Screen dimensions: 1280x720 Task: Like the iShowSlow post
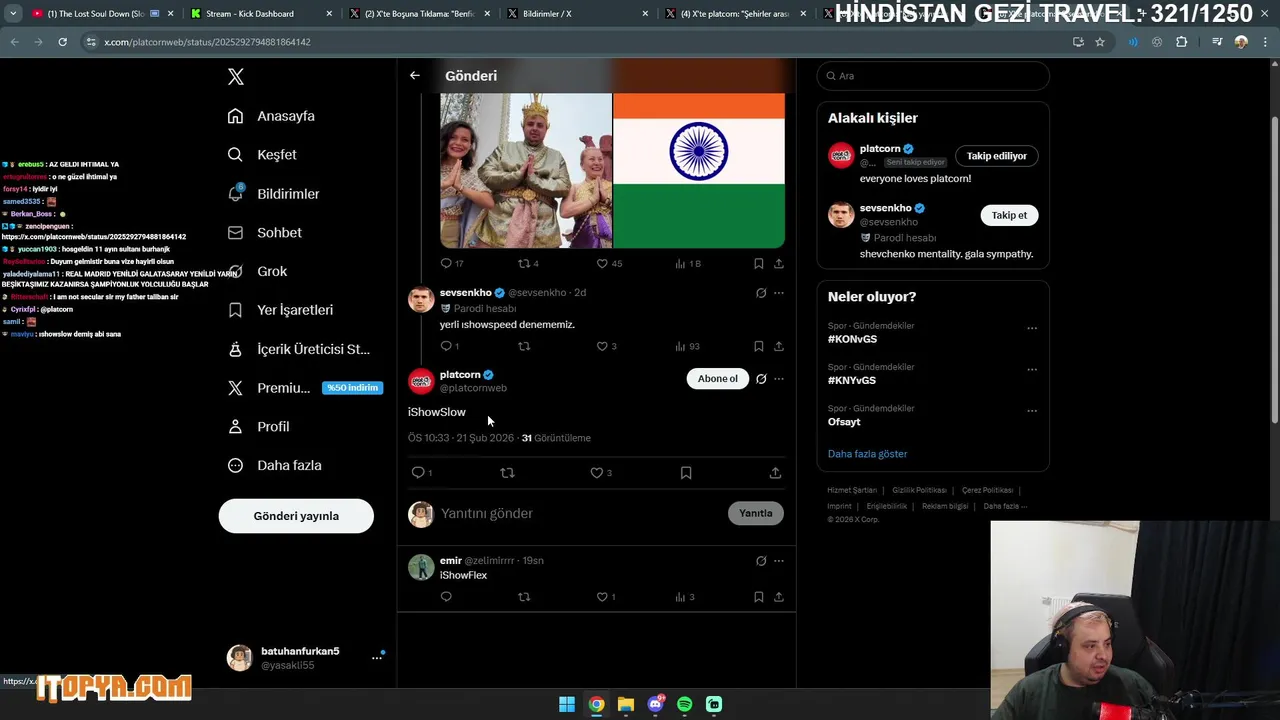click(597, 473)
